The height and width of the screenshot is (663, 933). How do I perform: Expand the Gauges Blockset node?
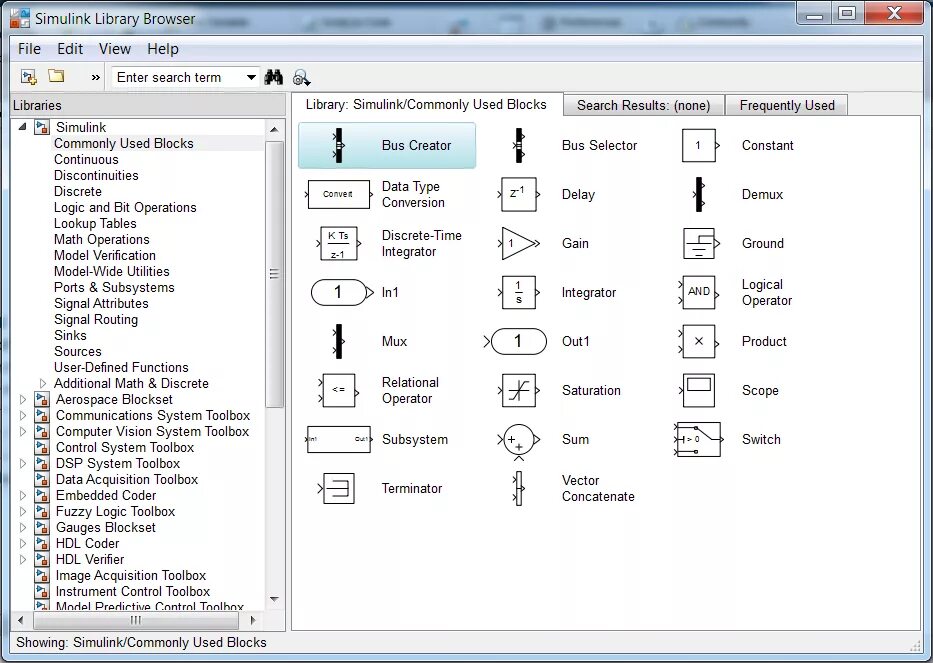point(23,527)
